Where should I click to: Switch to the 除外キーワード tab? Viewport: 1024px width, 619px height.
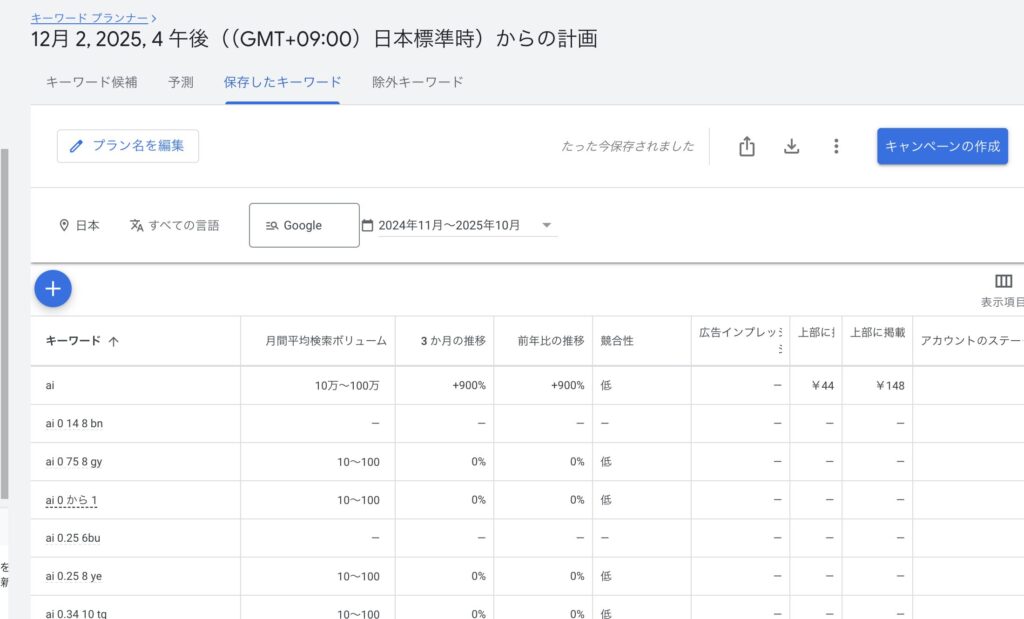(417, 83)
